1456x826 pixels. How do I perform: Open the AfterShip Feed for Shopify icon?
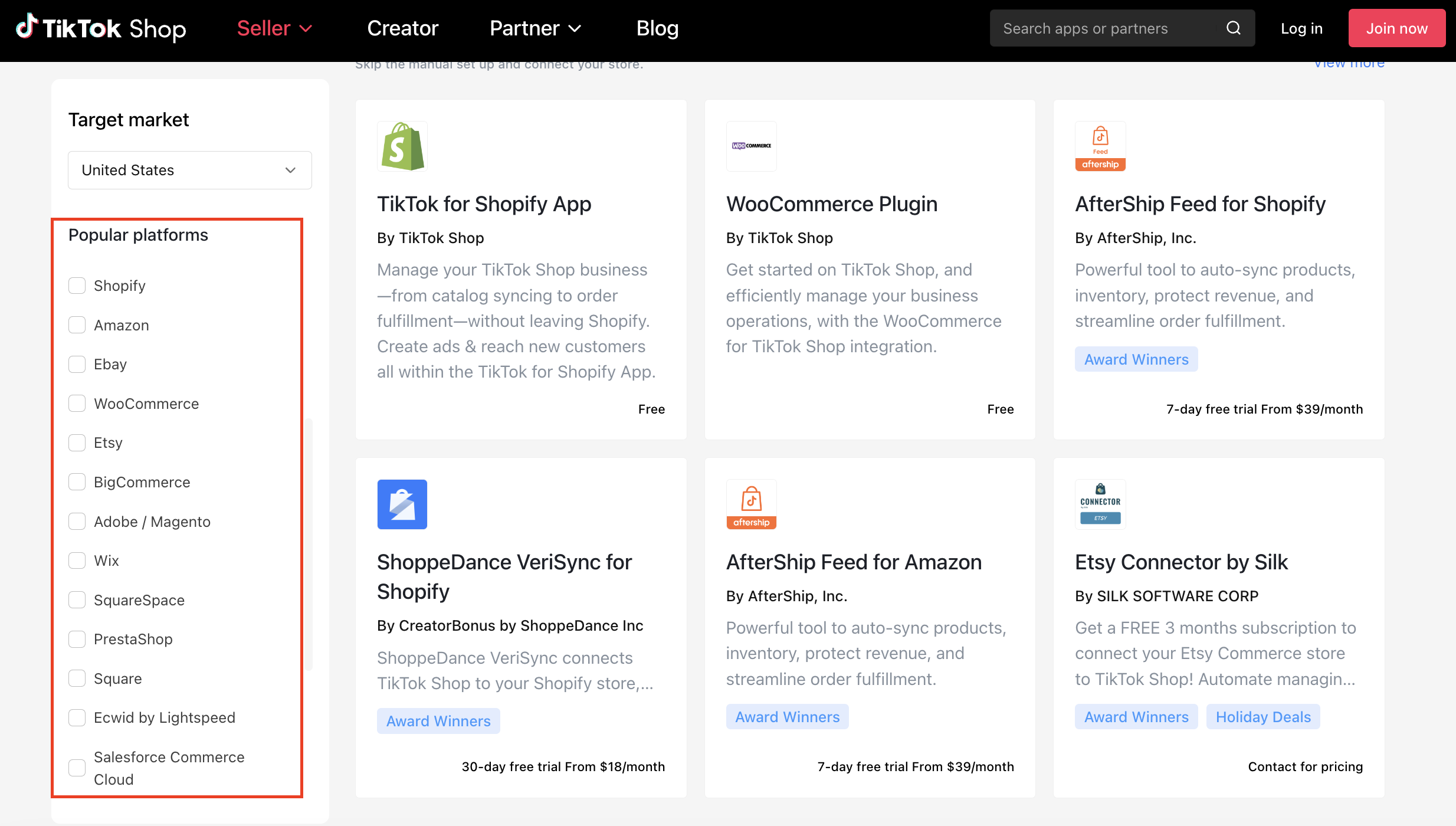(x=1100, y=146)
